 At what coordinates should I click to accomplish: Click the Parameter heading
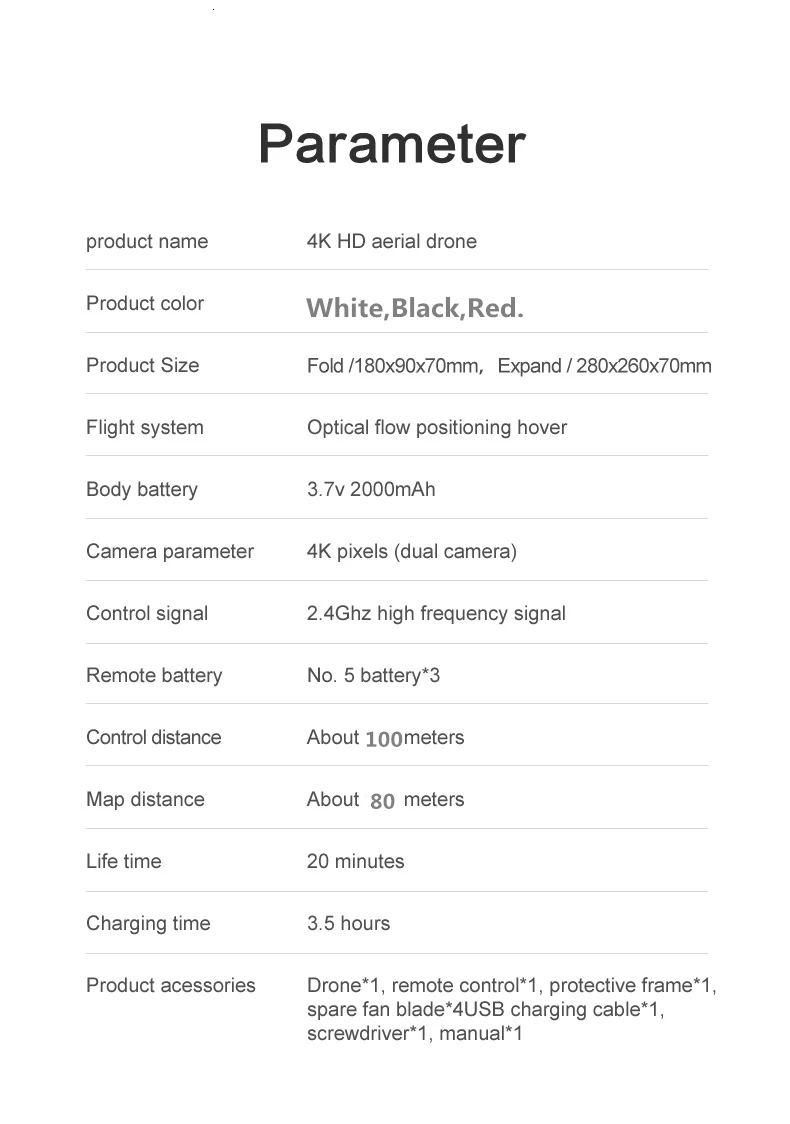point(392,144)
